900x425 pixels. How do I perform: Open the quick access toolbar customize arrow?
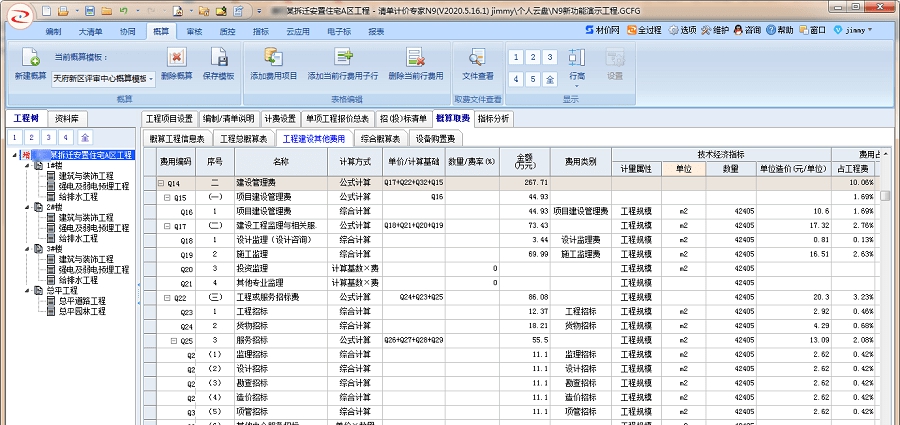pyautogui.click(x=259, y=11)
